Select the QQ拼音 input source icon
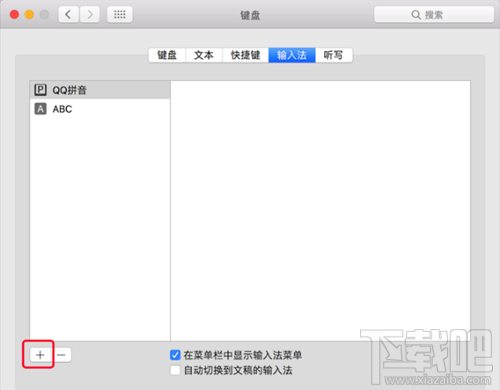The width and height of the screenshot is (500, 390). coord(40,90)
